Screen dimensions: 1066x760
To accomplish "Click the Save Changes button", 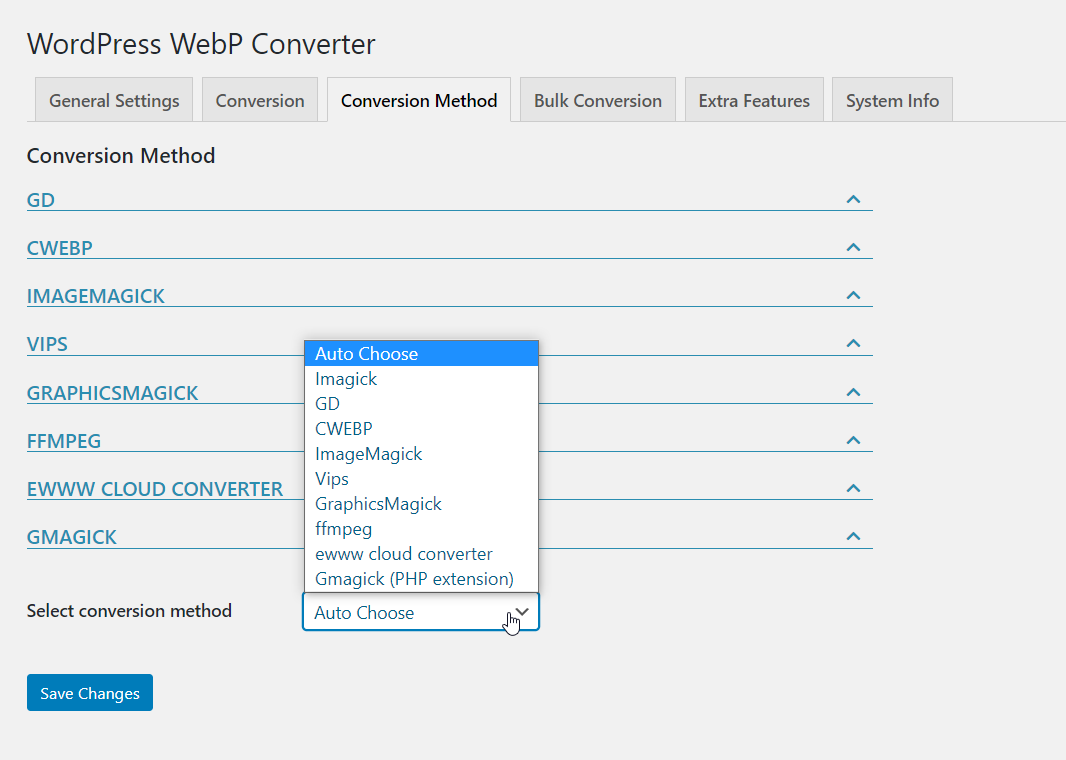I will pos(89,692).
